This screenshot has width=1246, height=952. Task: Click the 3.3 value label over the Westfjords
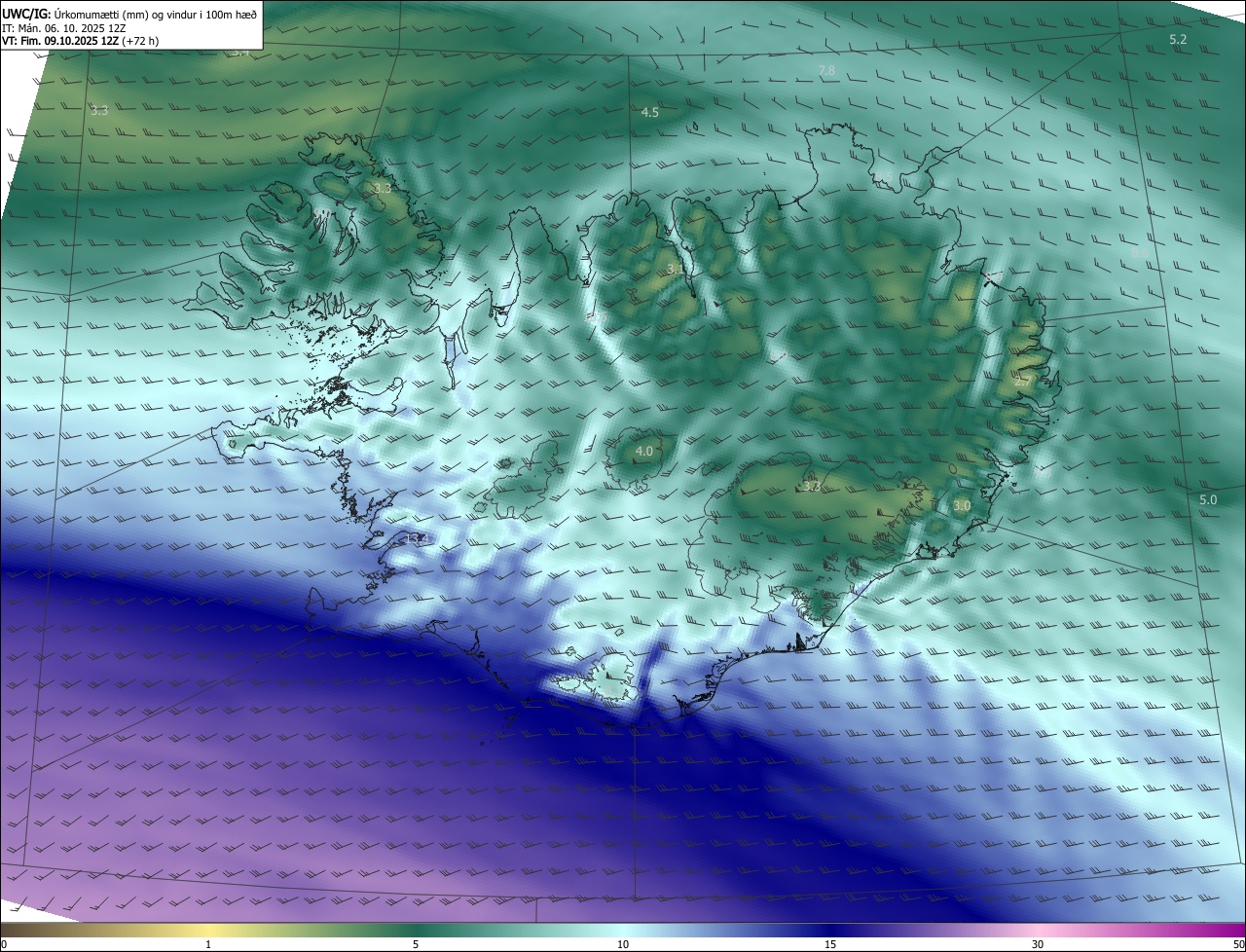click(383, 189)
